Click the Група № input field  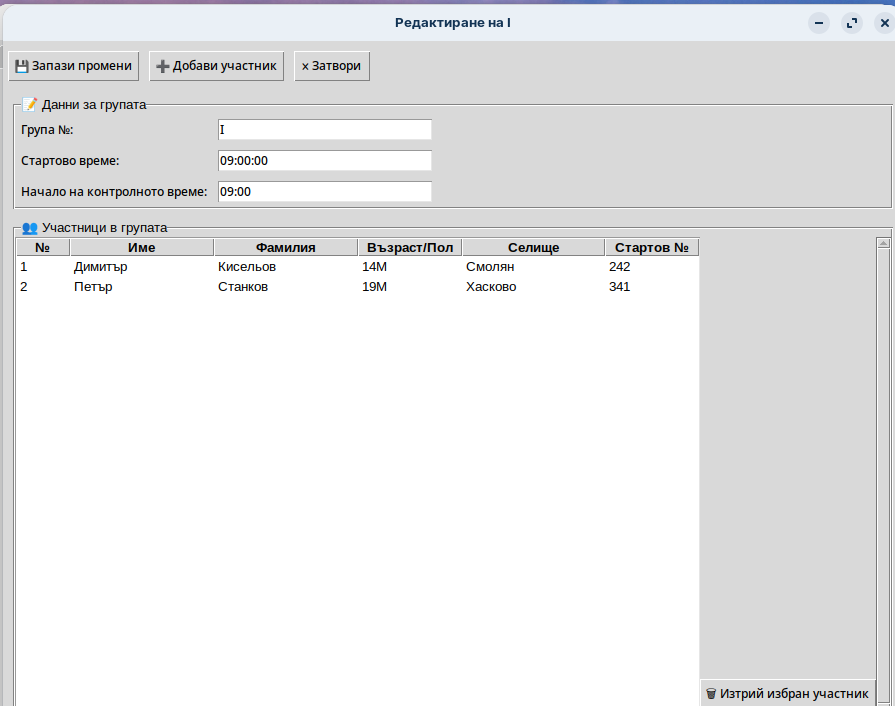[x=324, y=130]
